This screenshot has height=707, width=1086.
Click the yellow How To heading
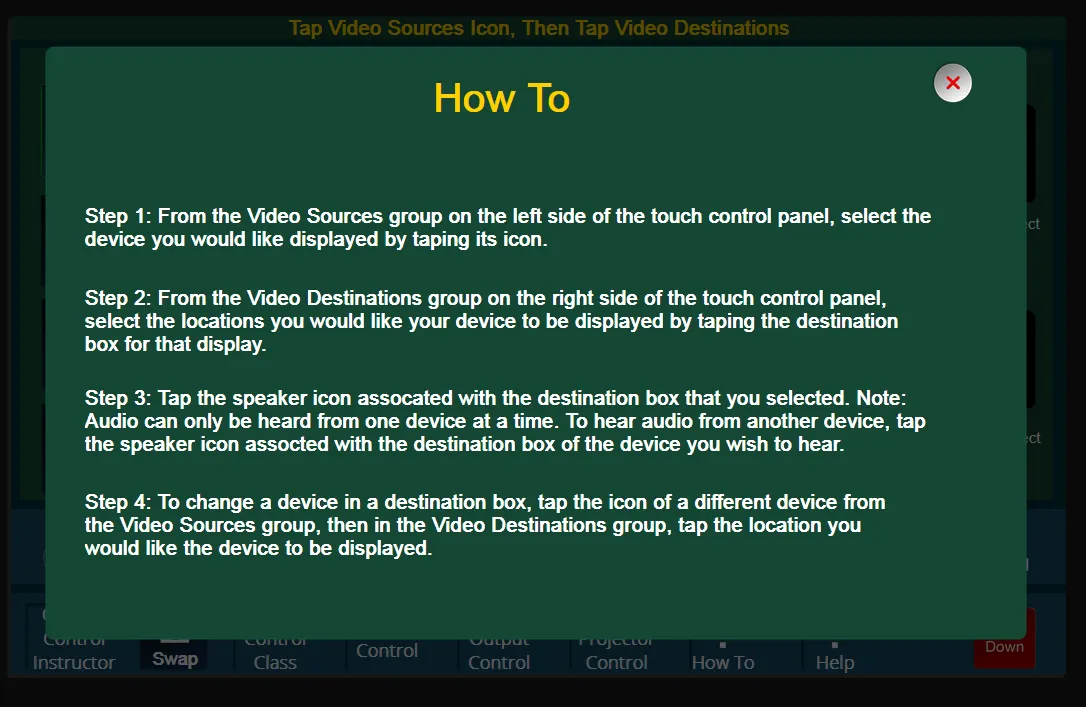pos(501,98)
